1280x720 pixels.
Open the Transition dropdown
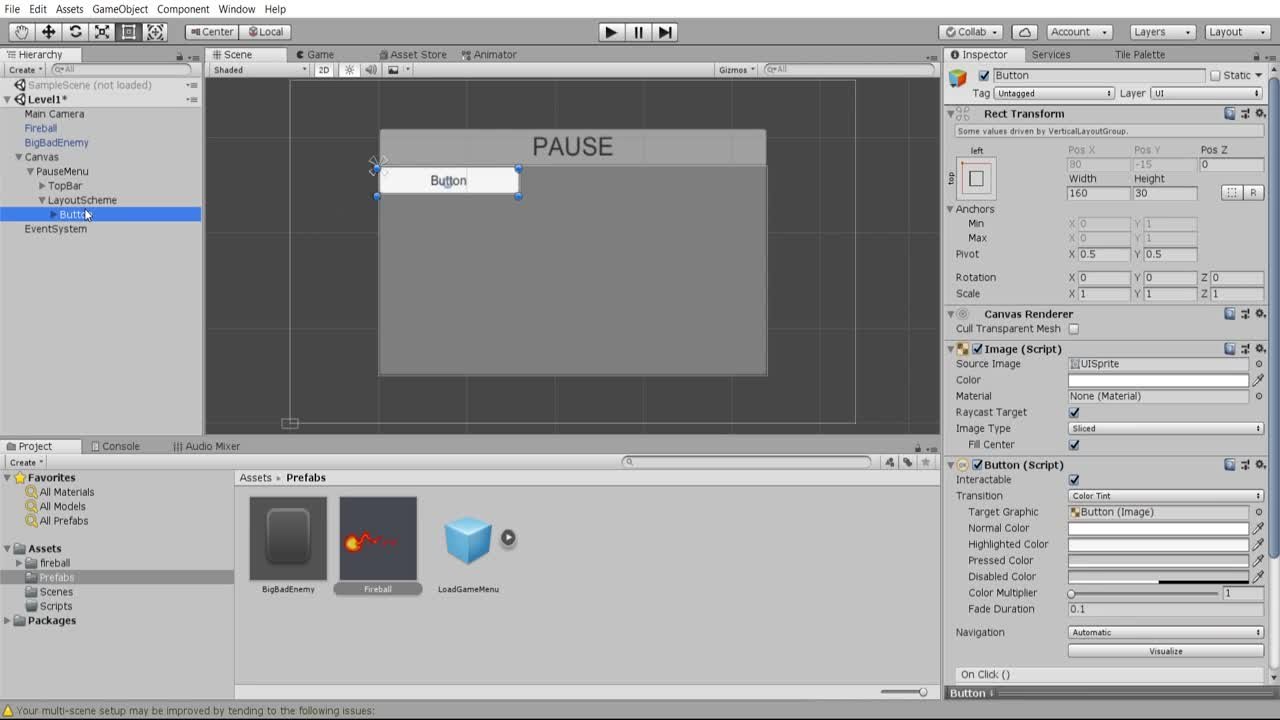[x=1165, y=496]
